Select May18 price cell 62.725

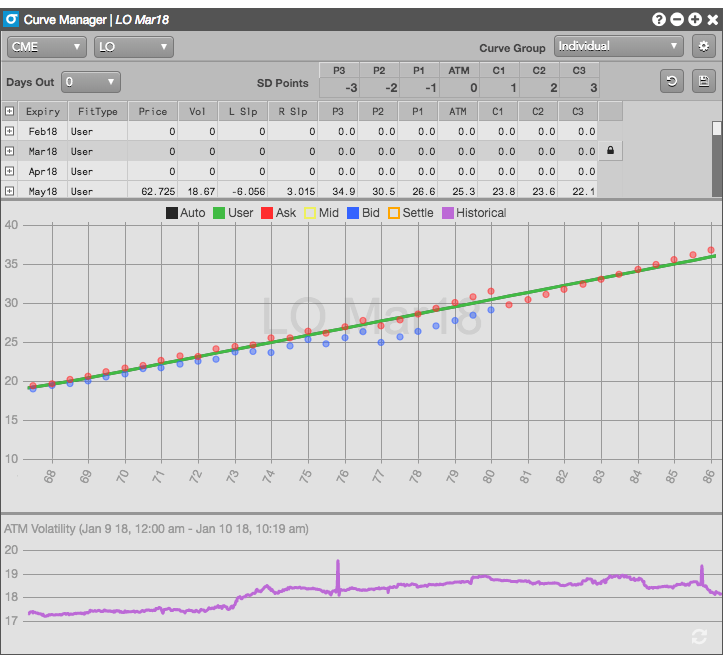(153, 190)
